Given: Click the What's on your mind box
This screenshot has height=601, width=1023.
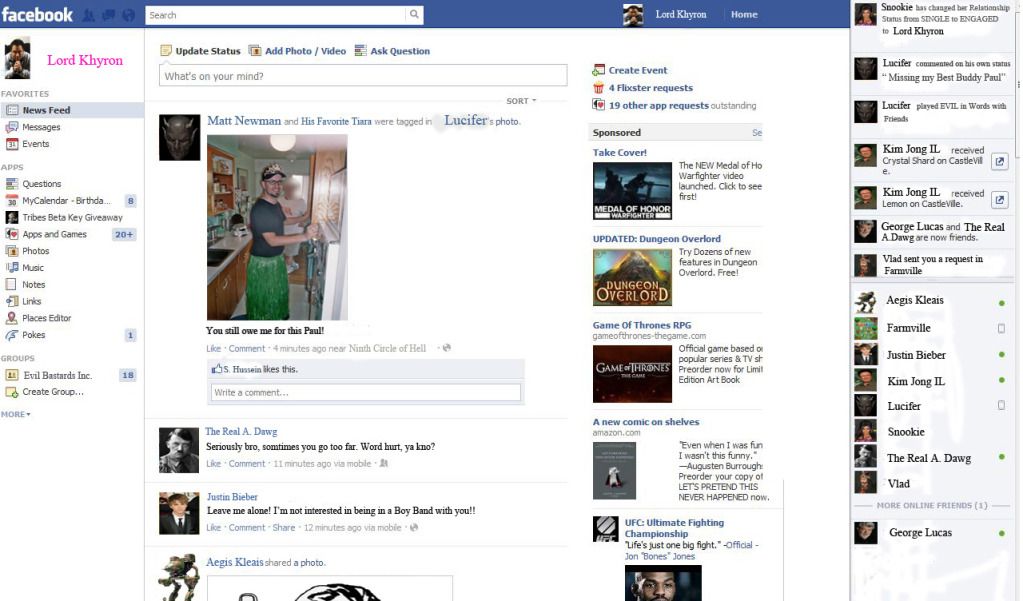Looking at the screenshot, I should pyautogui.click(x=363, y=76).
